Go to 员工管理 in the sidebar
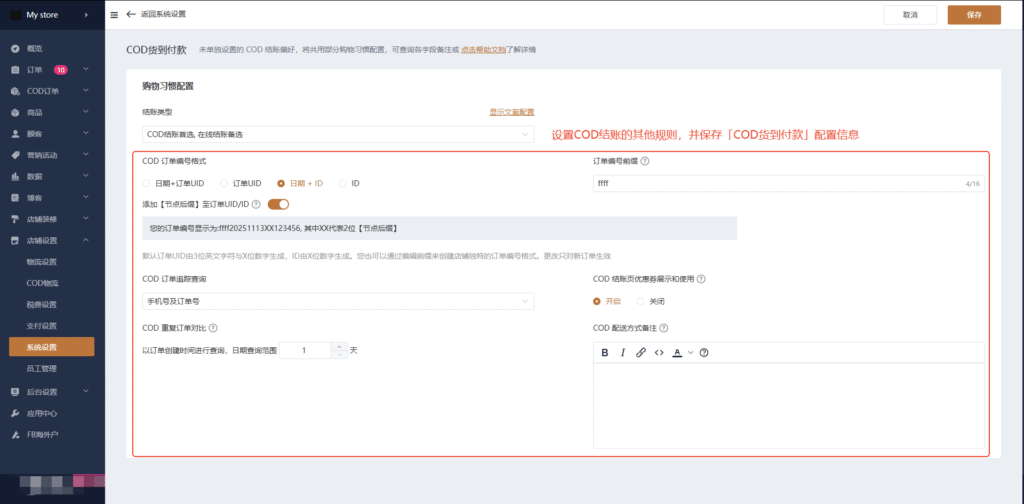The height and width of the screenshot is (504, 1024). coord(42,369)
